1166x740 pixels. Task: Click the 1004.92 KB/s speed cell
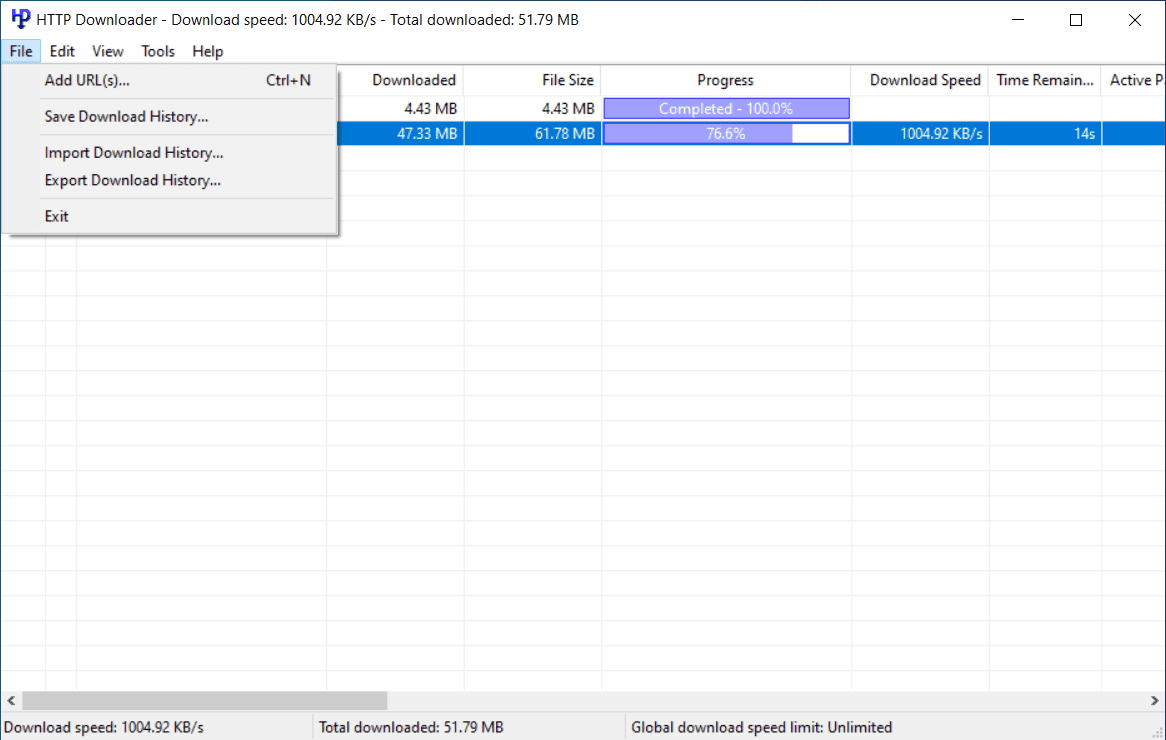pos(920,134)
